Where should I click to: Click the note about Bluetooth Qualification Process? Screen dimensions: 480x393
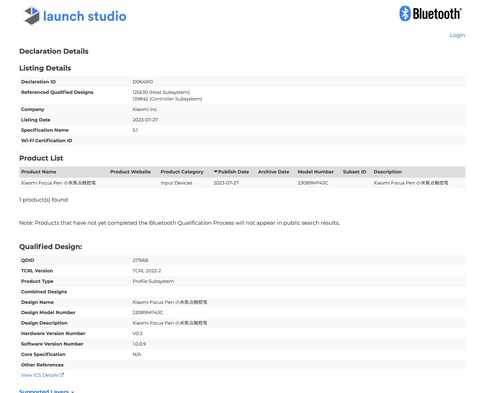click(179, 223)
